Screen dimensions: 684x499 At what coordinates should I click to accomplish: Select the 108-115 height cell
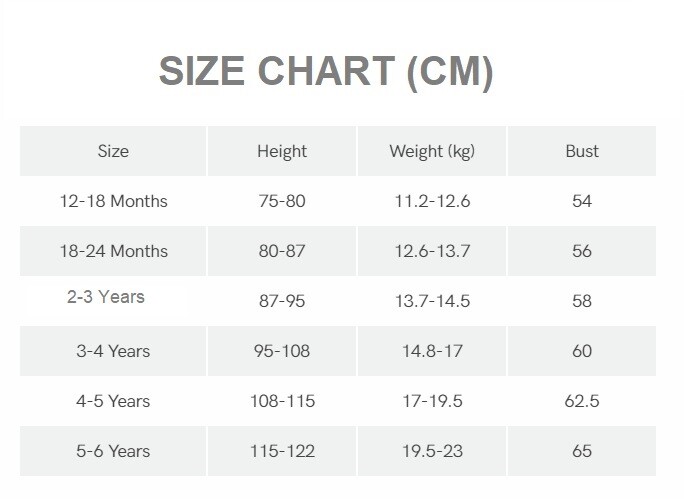(282, 401)
